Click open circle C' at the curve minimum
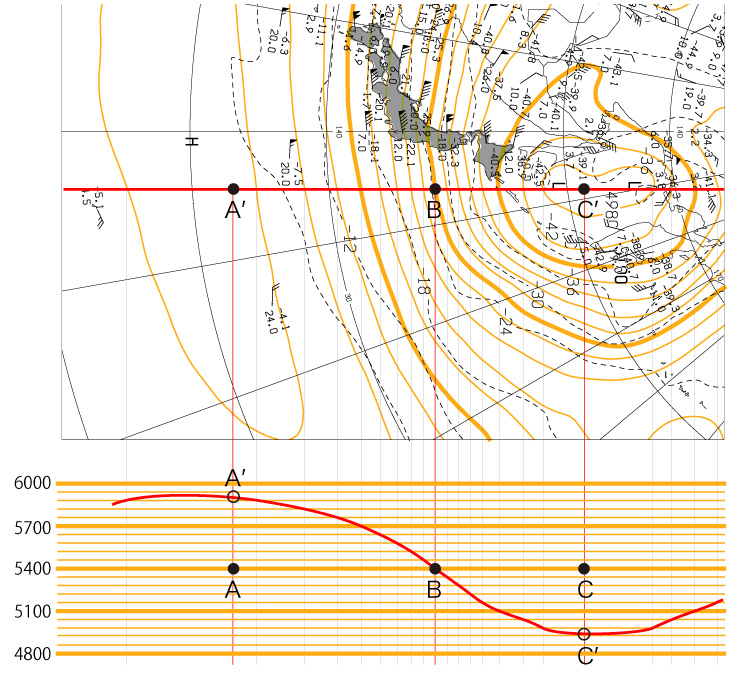The image size is (744, 675). 584,634
